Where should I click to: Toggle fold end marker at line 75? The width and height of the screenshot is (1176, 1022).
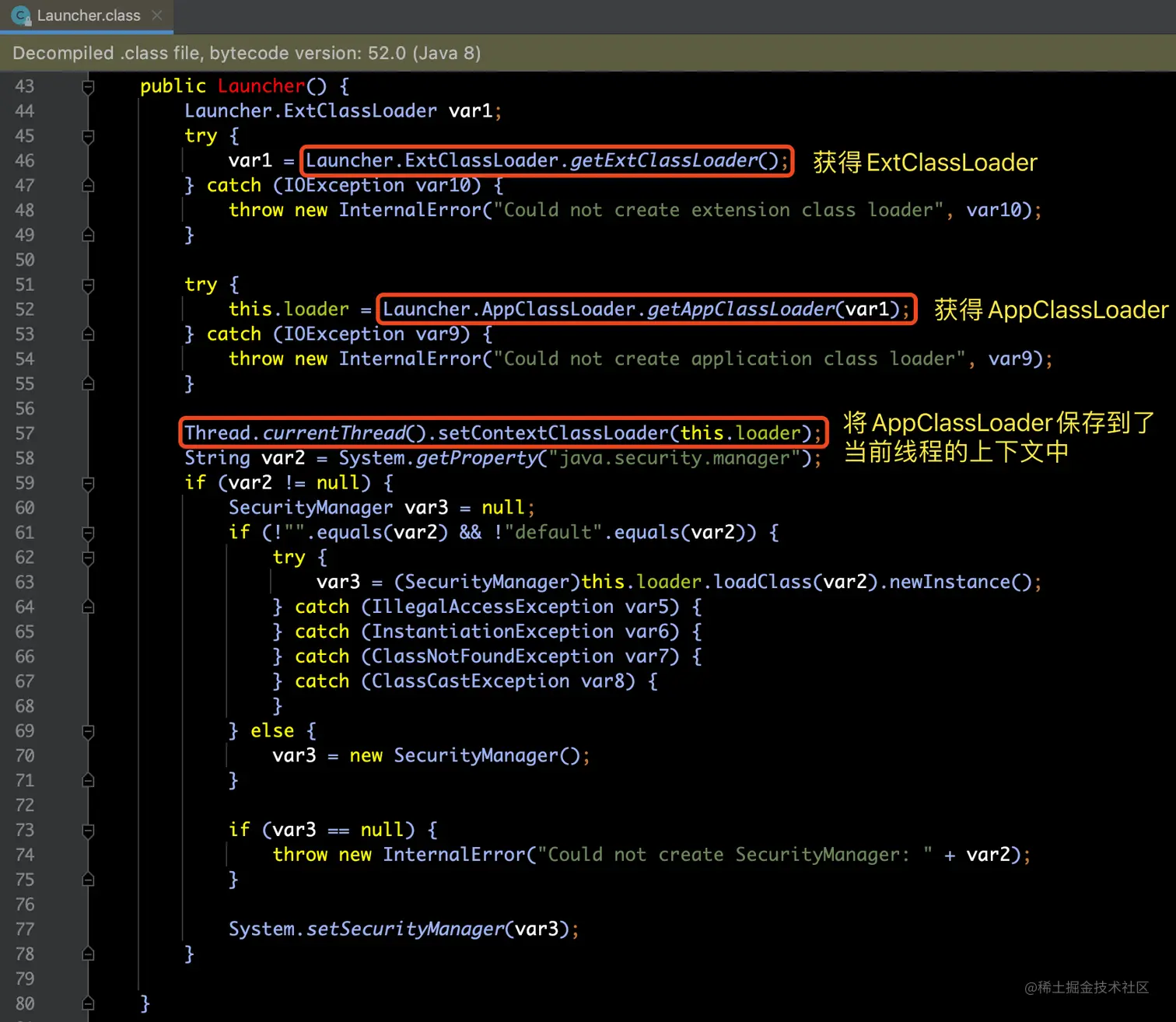pyautogui.click(x=88, y=880)
